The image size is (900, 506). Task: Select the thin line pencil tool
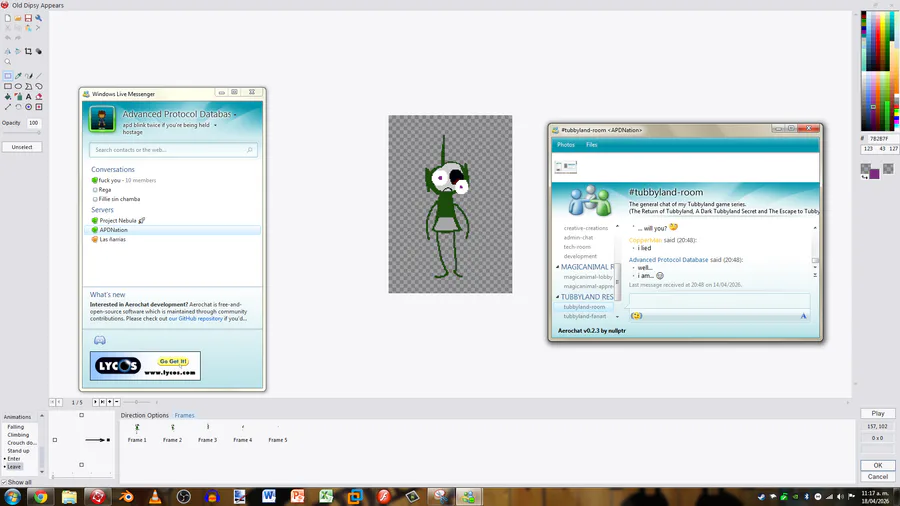(x=38, y=75)
